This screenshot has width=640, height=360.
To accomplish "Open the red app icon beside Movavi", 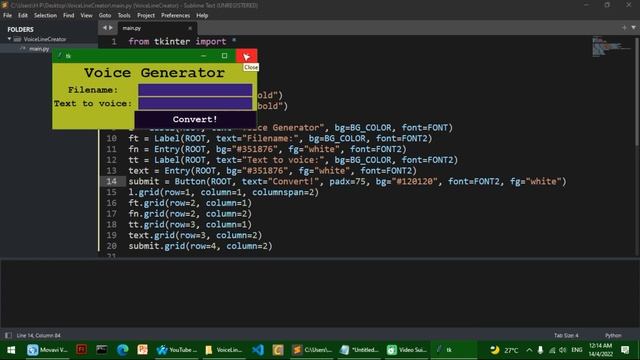I will 81,350.
